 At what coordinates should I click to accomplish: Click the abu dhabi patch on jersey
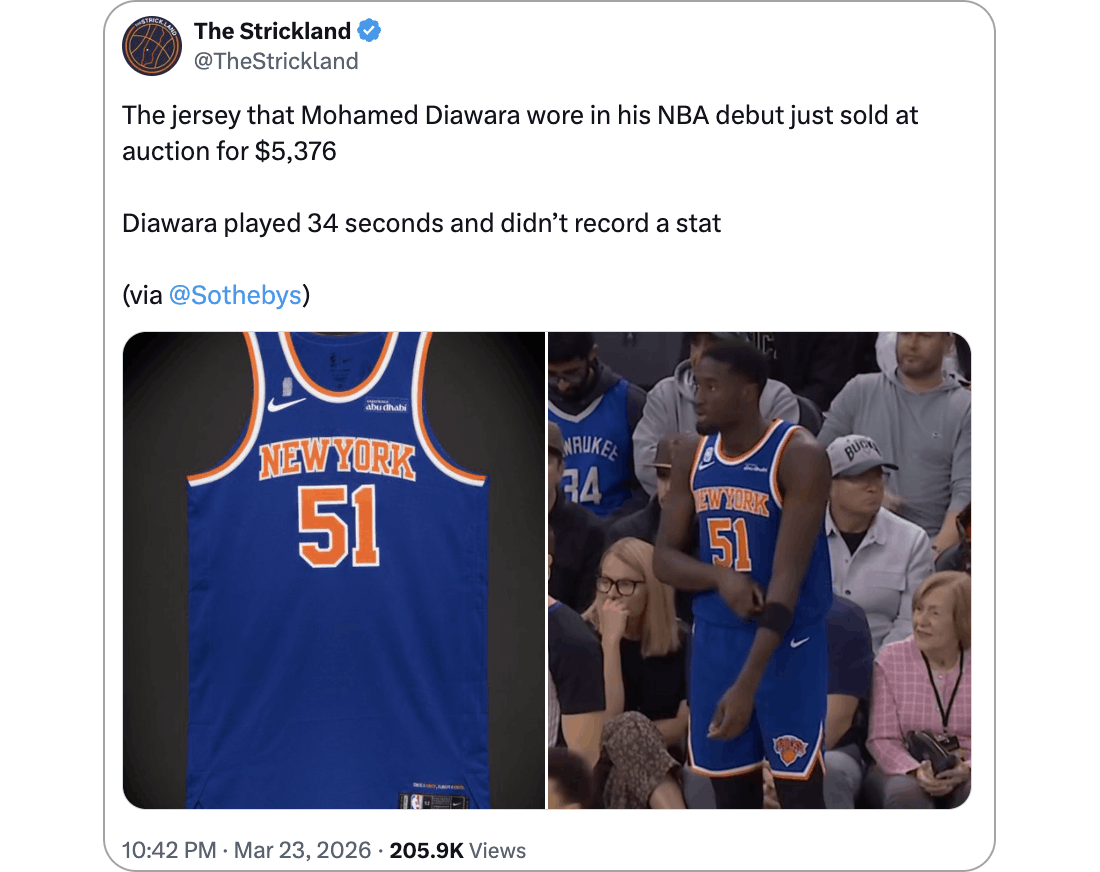click(x=386, y=405)
